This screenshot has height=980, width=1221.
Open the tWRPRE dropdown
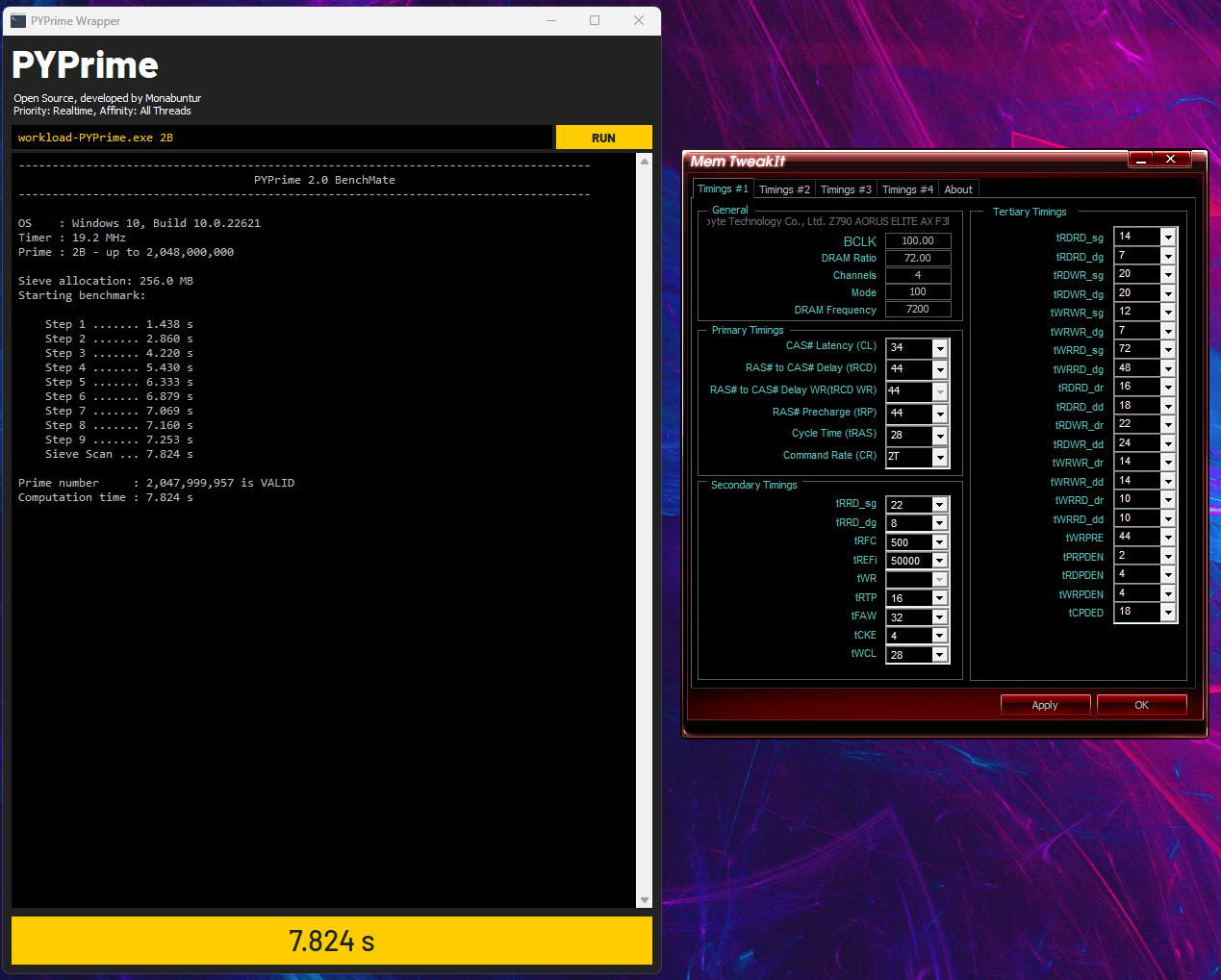point(1168,538)
